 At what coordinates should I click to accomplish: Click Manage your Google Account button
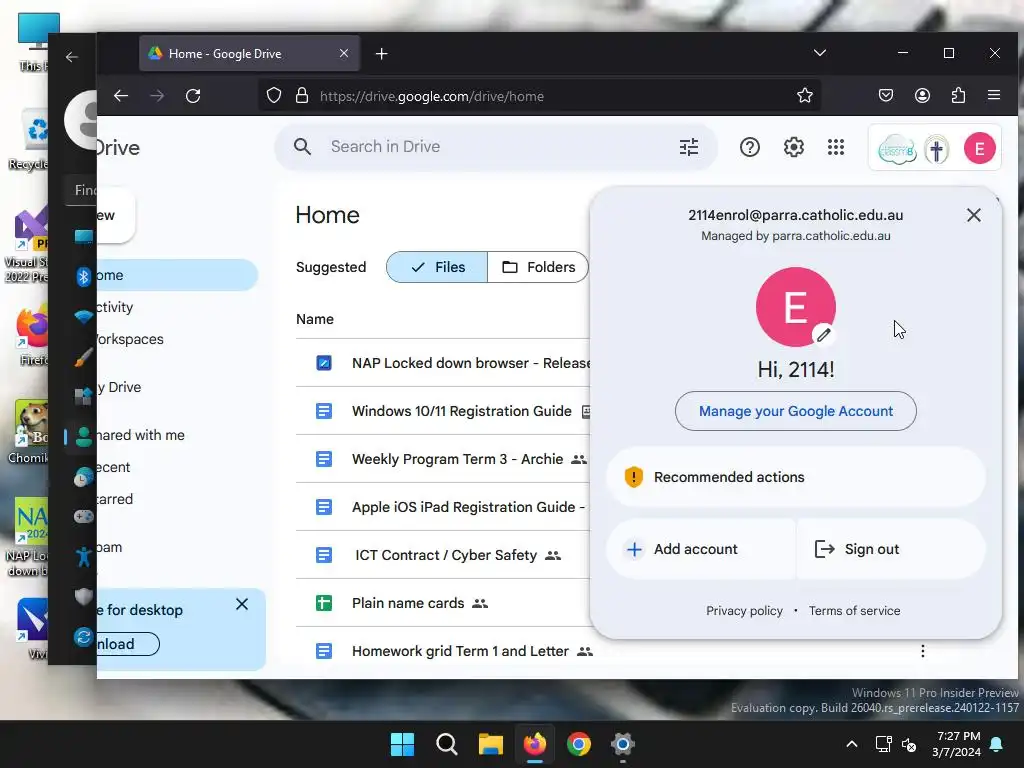795,411
